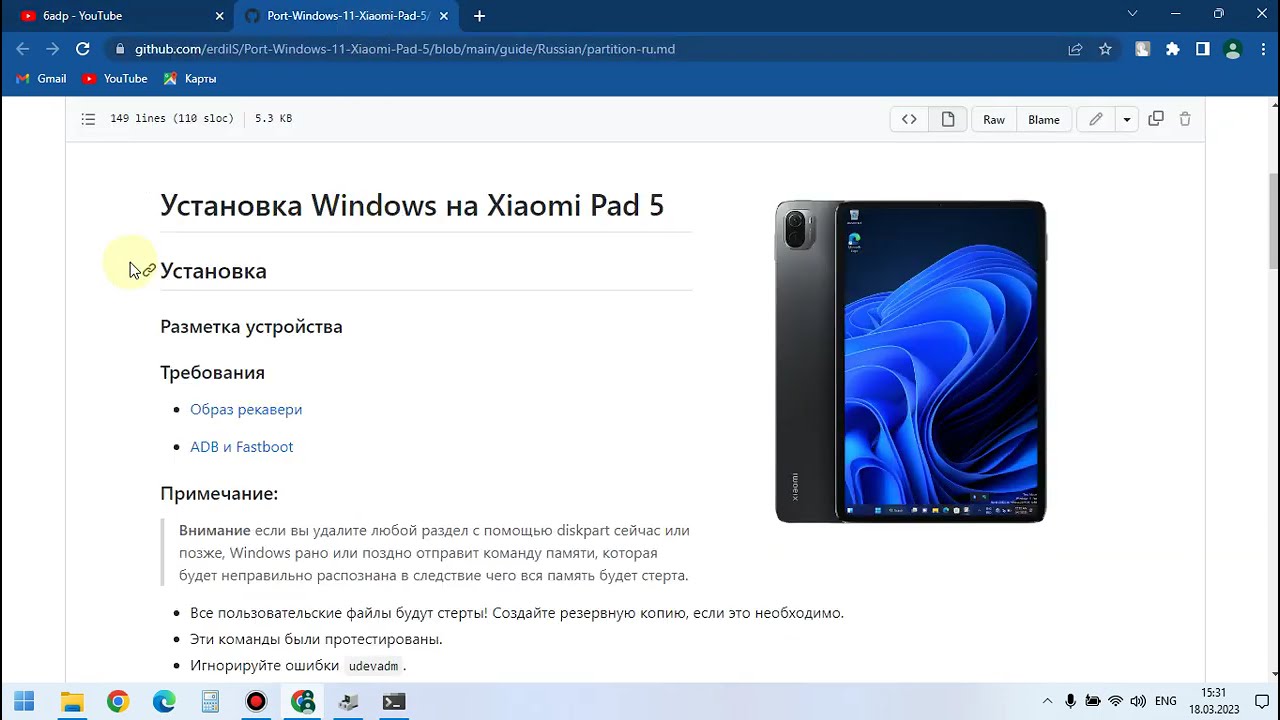Delete this file using trash icon

[1185, 118]
